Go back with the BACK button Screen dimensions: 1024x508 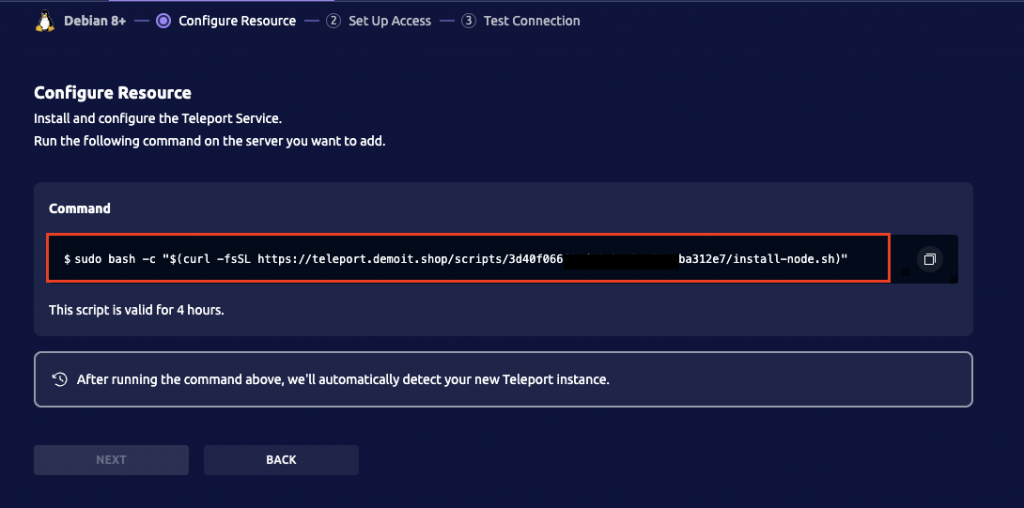coord(281,460)
